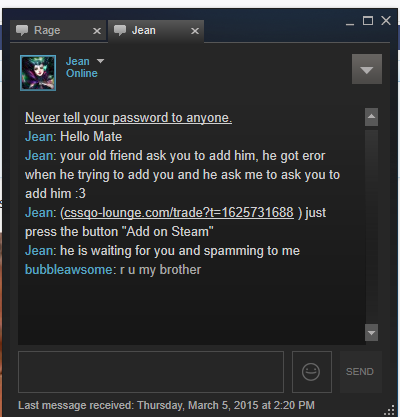Maximize the chat window

pos(368,21)
